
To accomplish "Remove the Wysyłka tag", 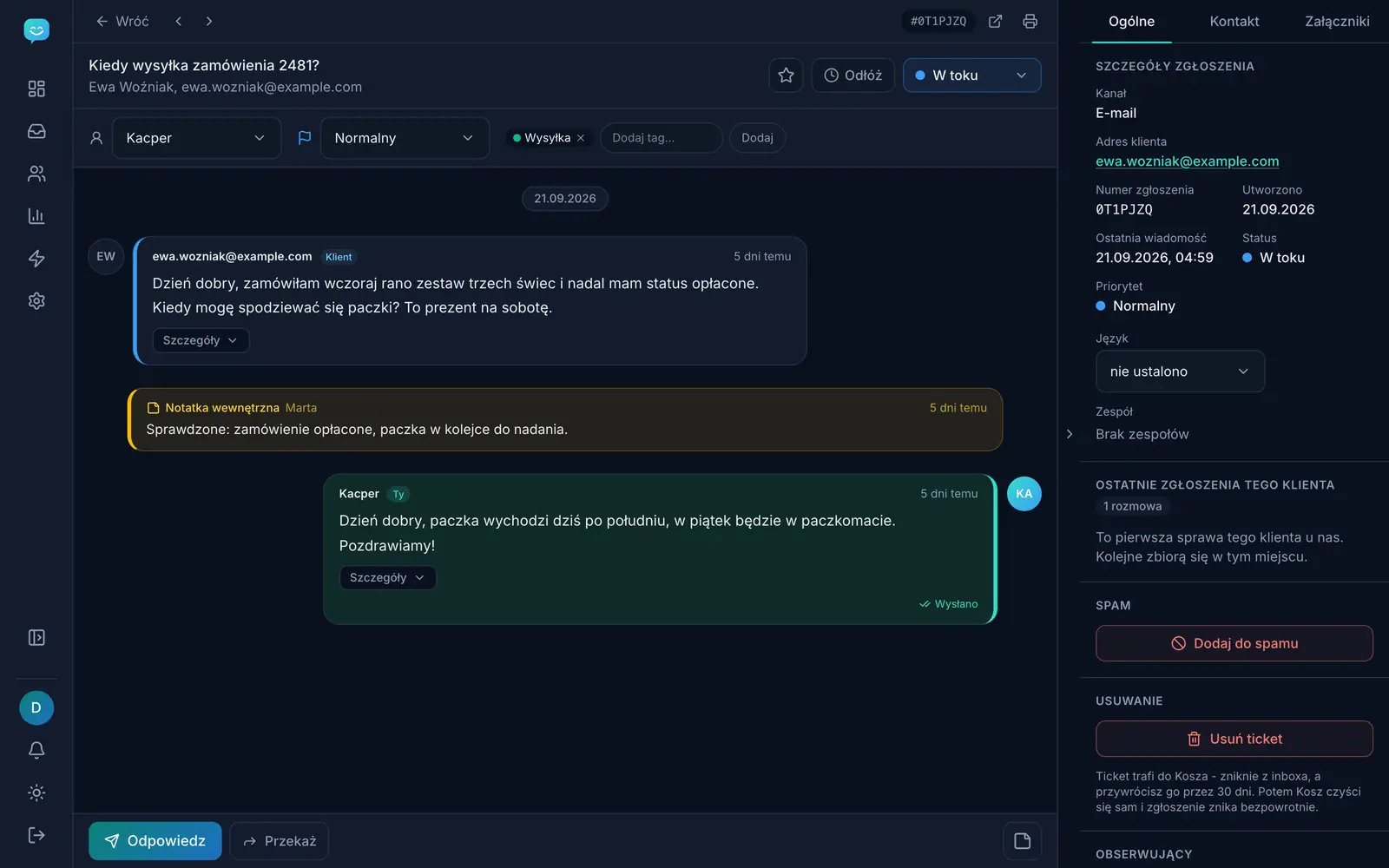I will 581,138.
